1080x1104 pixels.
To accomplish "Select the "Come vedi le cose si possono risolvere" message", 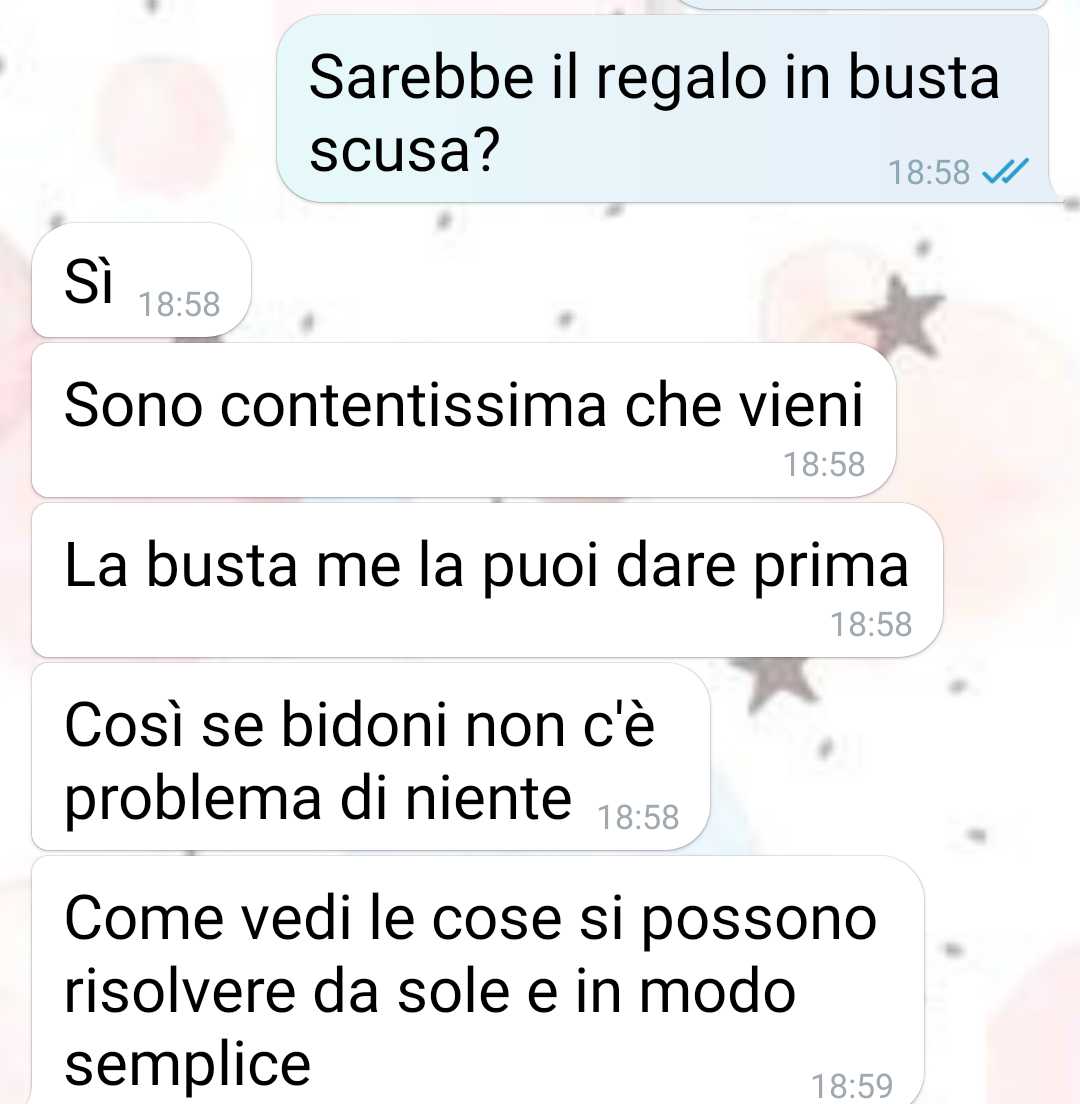I will click(477, 980).
